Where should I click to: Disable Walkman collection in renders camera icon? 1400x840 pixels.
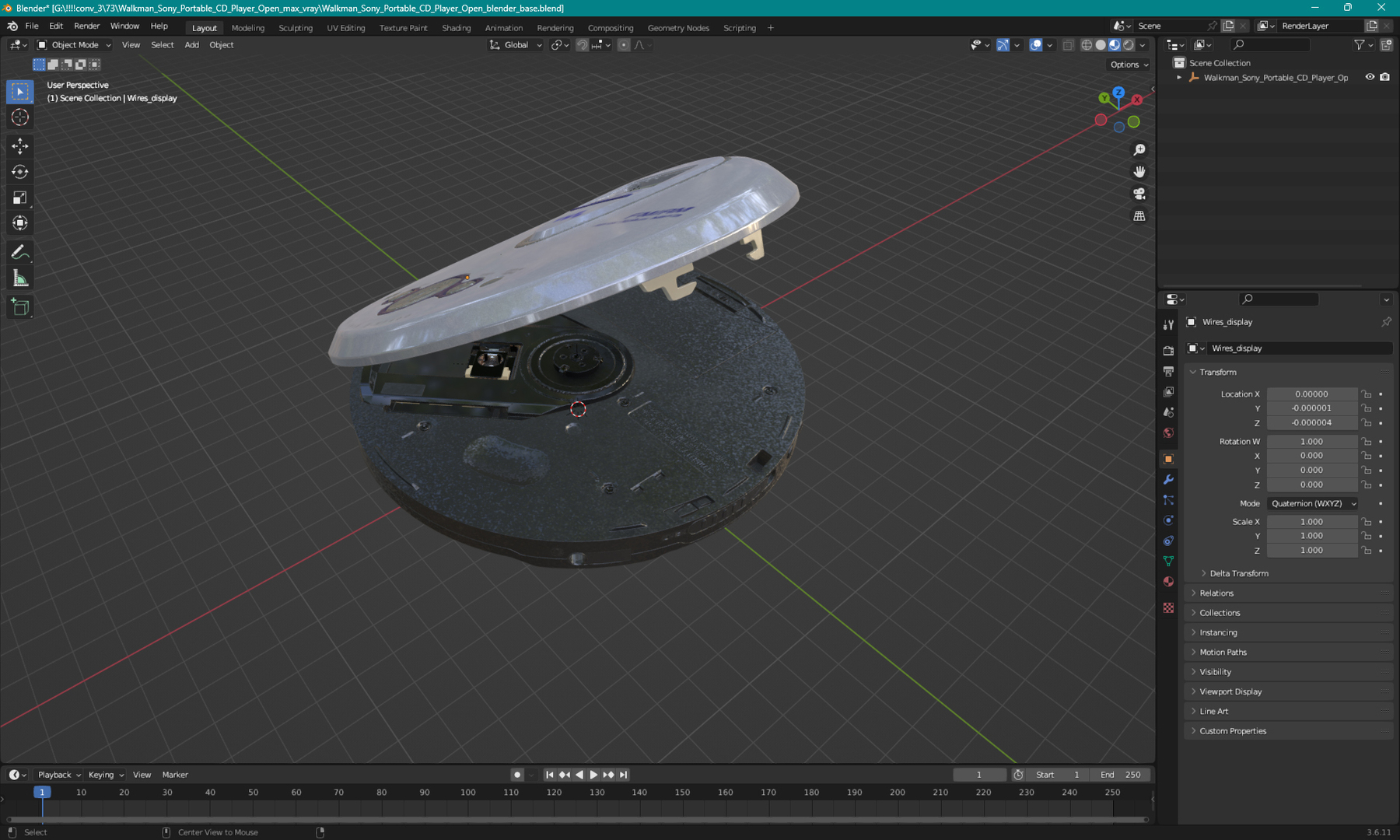click(1385, 77)
